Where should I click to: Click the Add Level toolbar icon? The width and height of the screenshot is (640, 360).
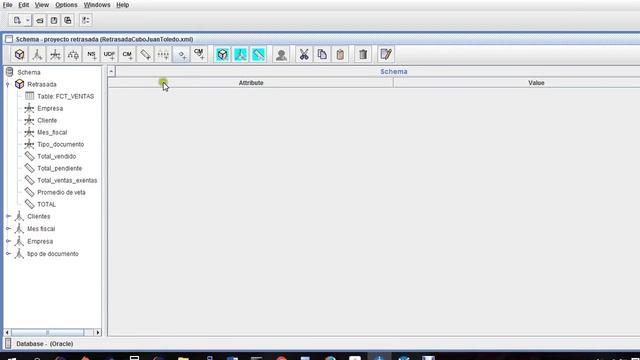pyautogui.click(x=163, y=54)
